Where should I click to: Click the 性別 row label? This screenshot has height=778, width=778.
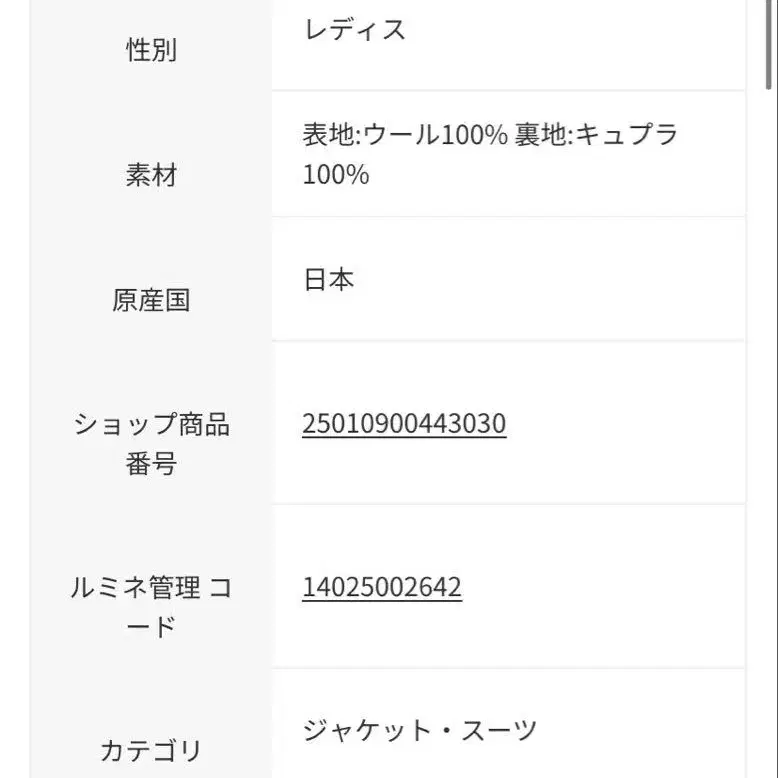pos(151,51)
